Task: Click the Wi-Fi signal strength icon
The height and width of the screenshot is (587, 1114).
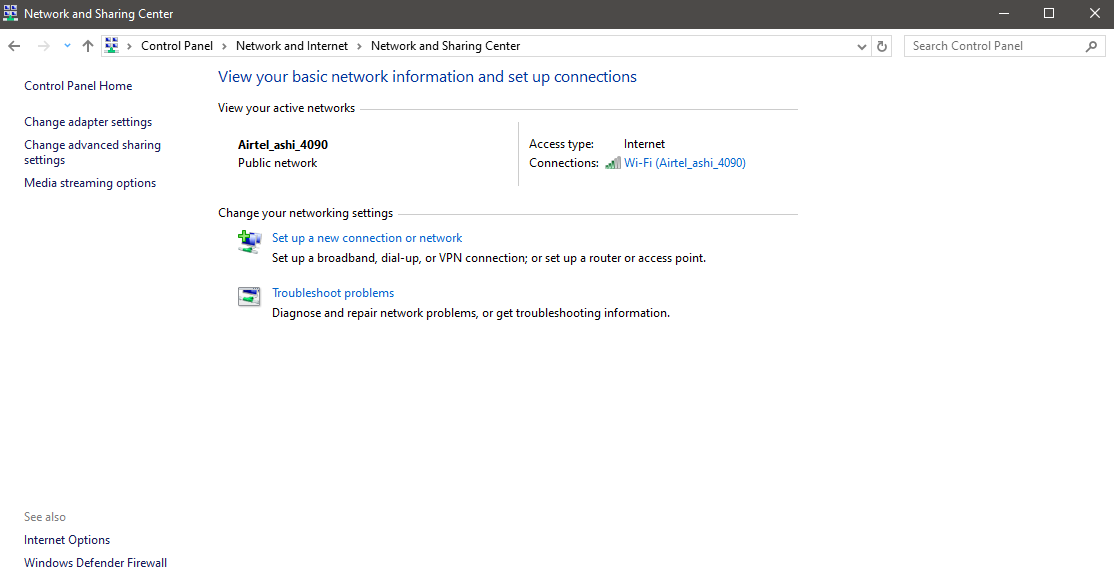Action: (612, 163)
